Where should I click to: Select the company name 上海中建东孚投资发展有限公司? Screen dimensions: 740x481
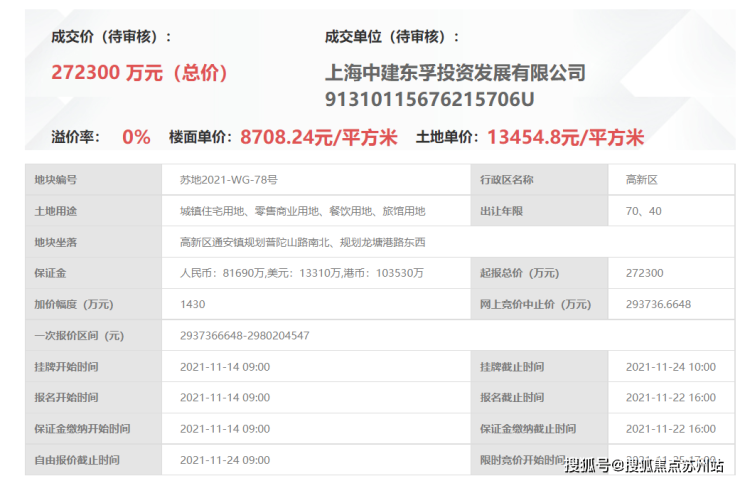click(455, 73)
